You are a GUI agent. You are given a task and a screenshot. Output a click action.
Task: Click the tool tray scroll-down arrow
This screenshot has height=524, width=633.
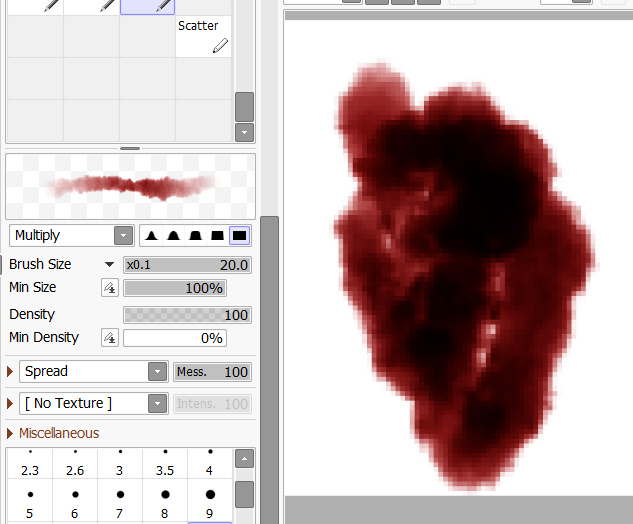[244, 132]
